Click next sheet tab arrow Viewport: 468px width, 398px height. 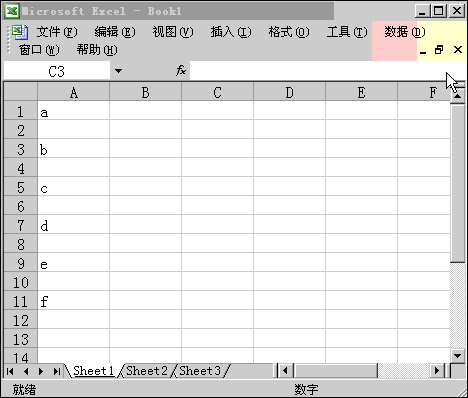pyautogui.click(x=41, y=371)
